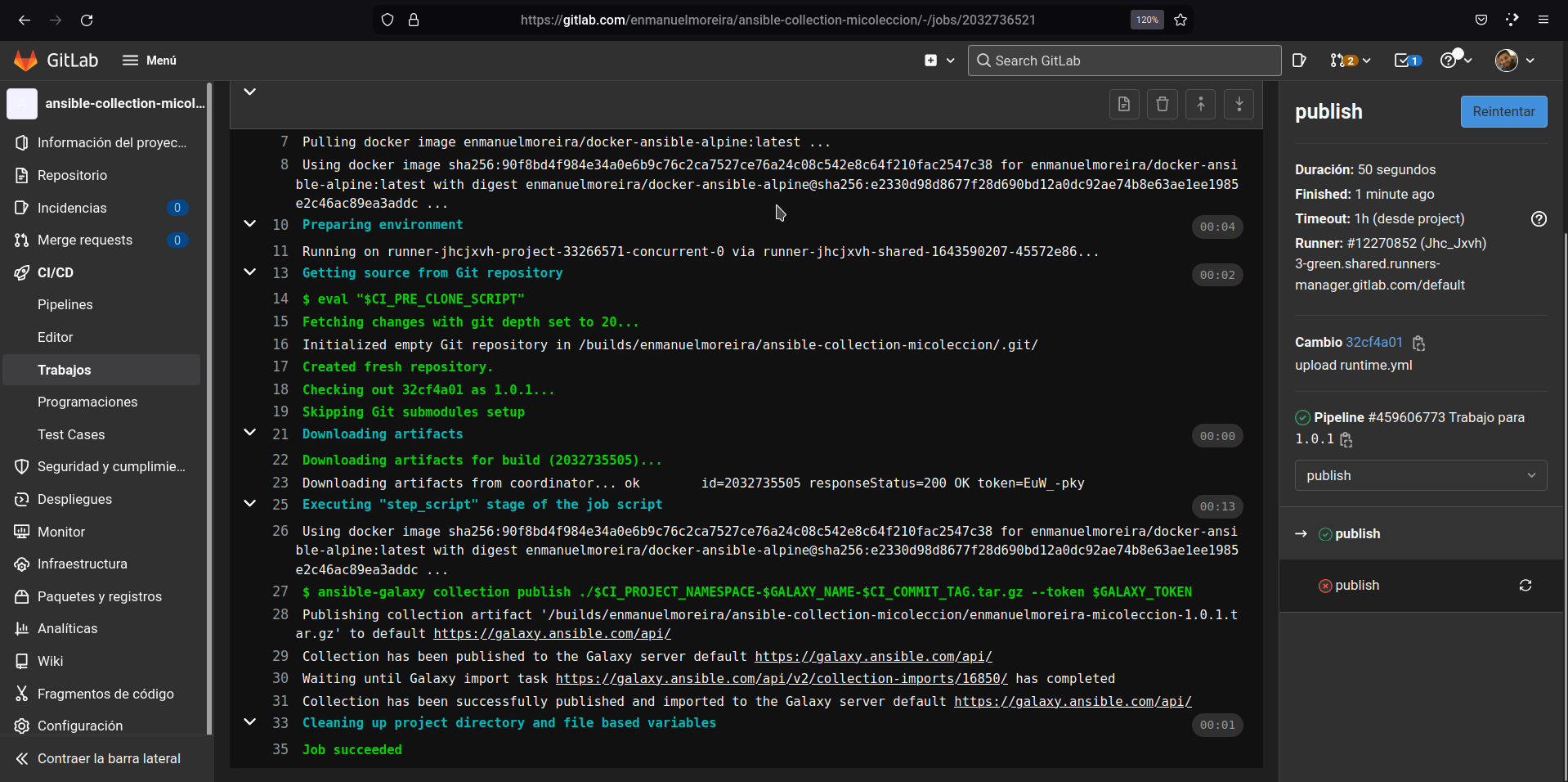This screenshot has width=1568, height=782.
Task: Collapse the Cleaning up project directory section
Action: 250,721
